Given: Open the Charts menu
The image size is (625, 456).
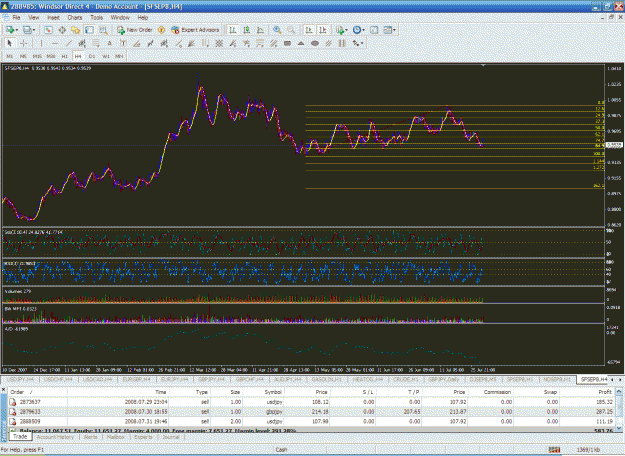Looking at the screenshot, I should click(75, 18).
